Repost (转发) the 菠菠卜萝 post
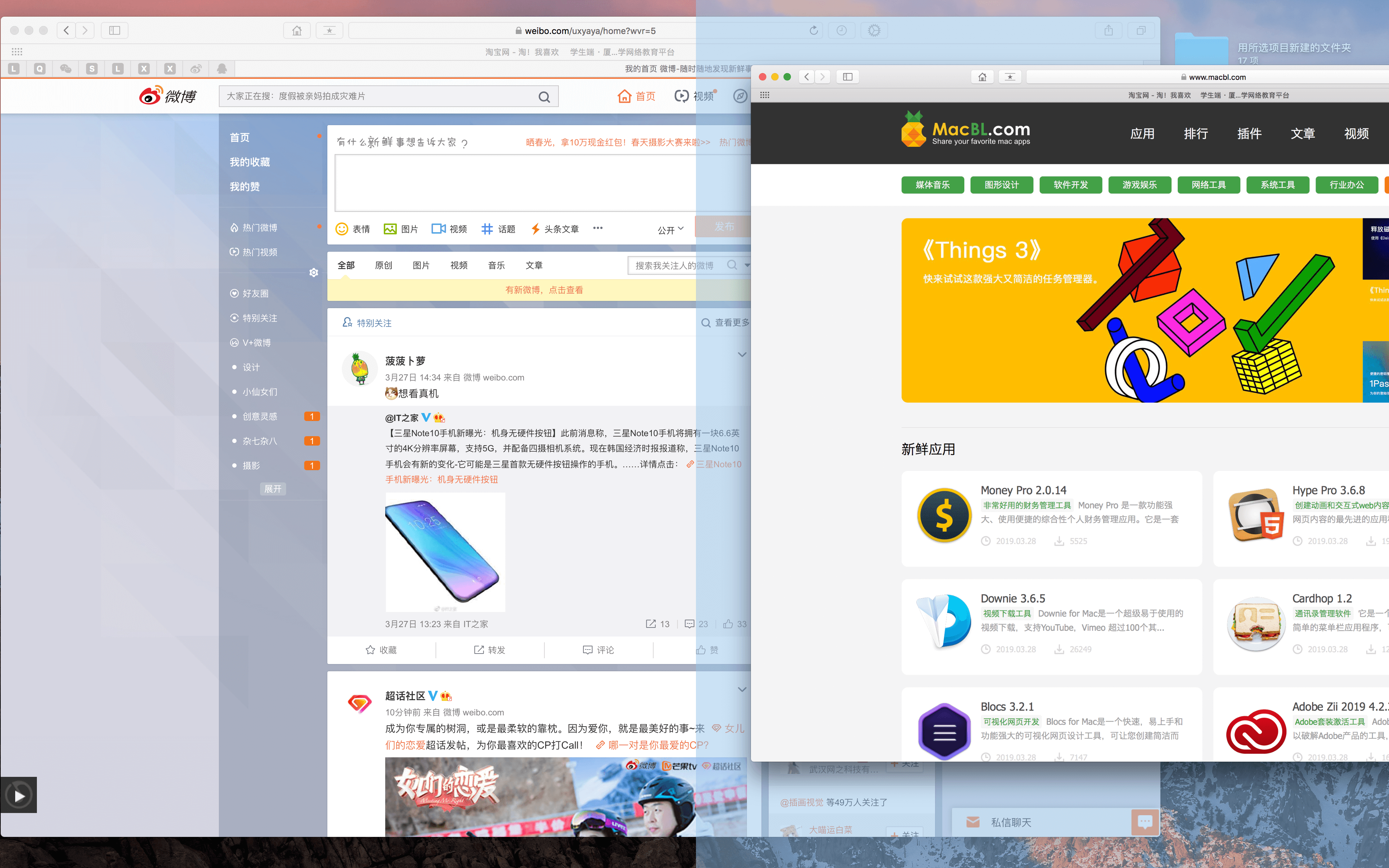Viewport: 1389px width, 868px height. [x=490, y=650]
